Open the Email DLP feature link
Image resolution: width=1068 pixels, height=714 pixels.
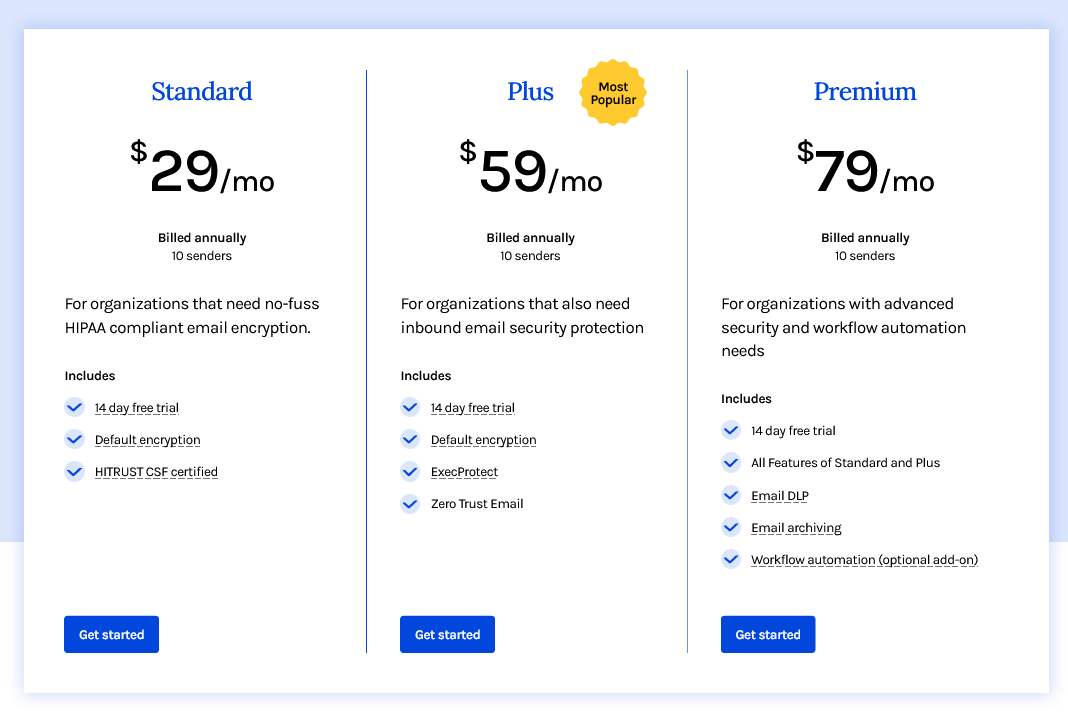pos(780,496)
